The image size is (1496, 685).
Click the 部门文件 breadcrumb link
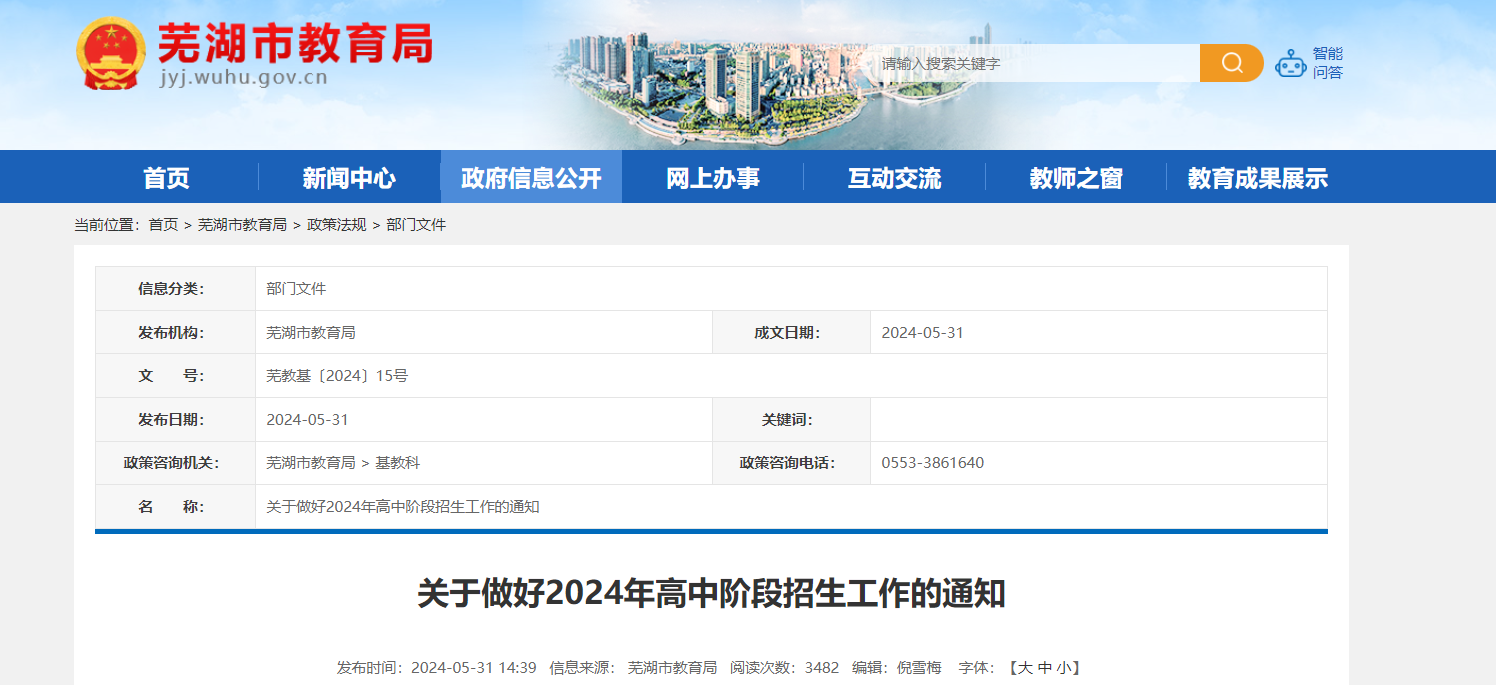416,225
